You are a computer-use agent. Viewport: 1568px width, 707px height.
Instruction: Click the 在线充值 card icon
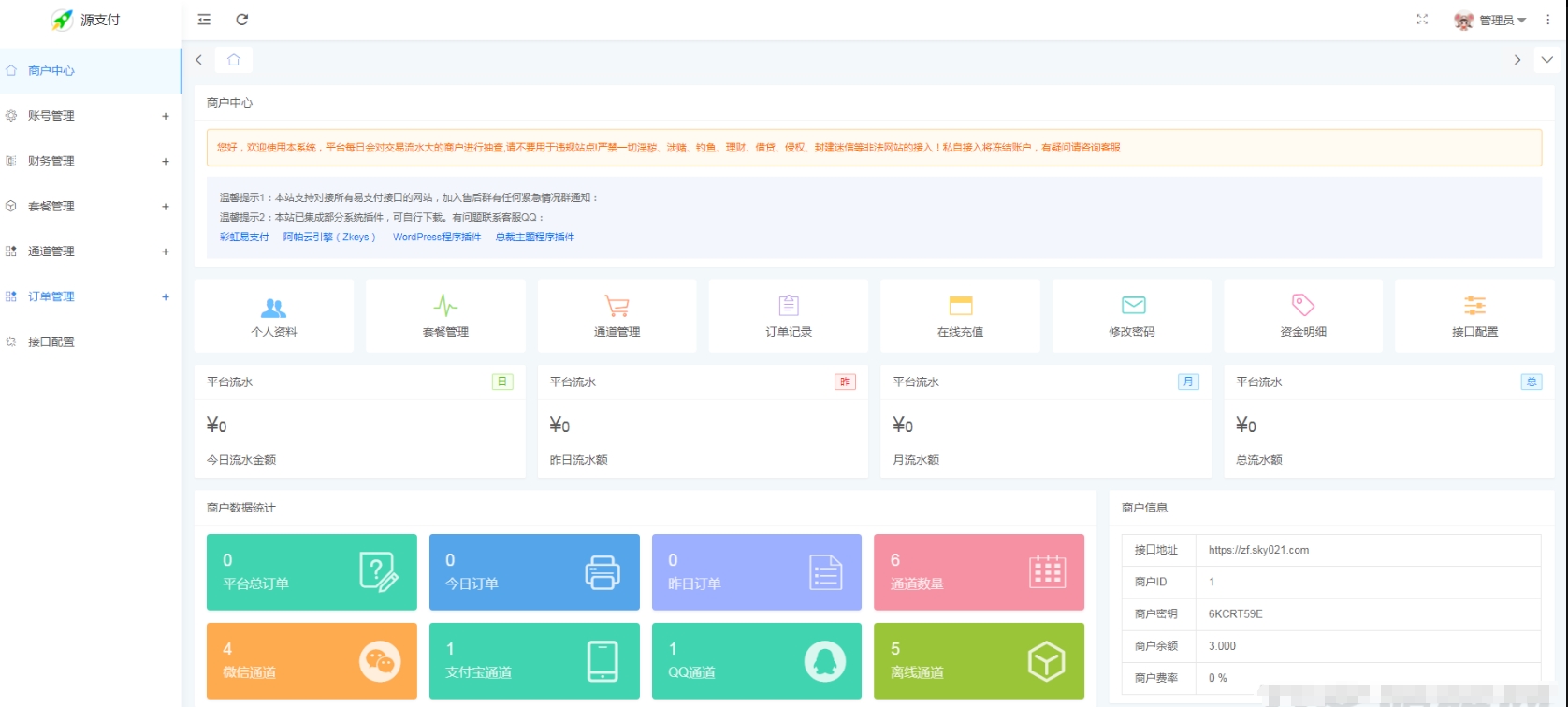pos(961,305)
